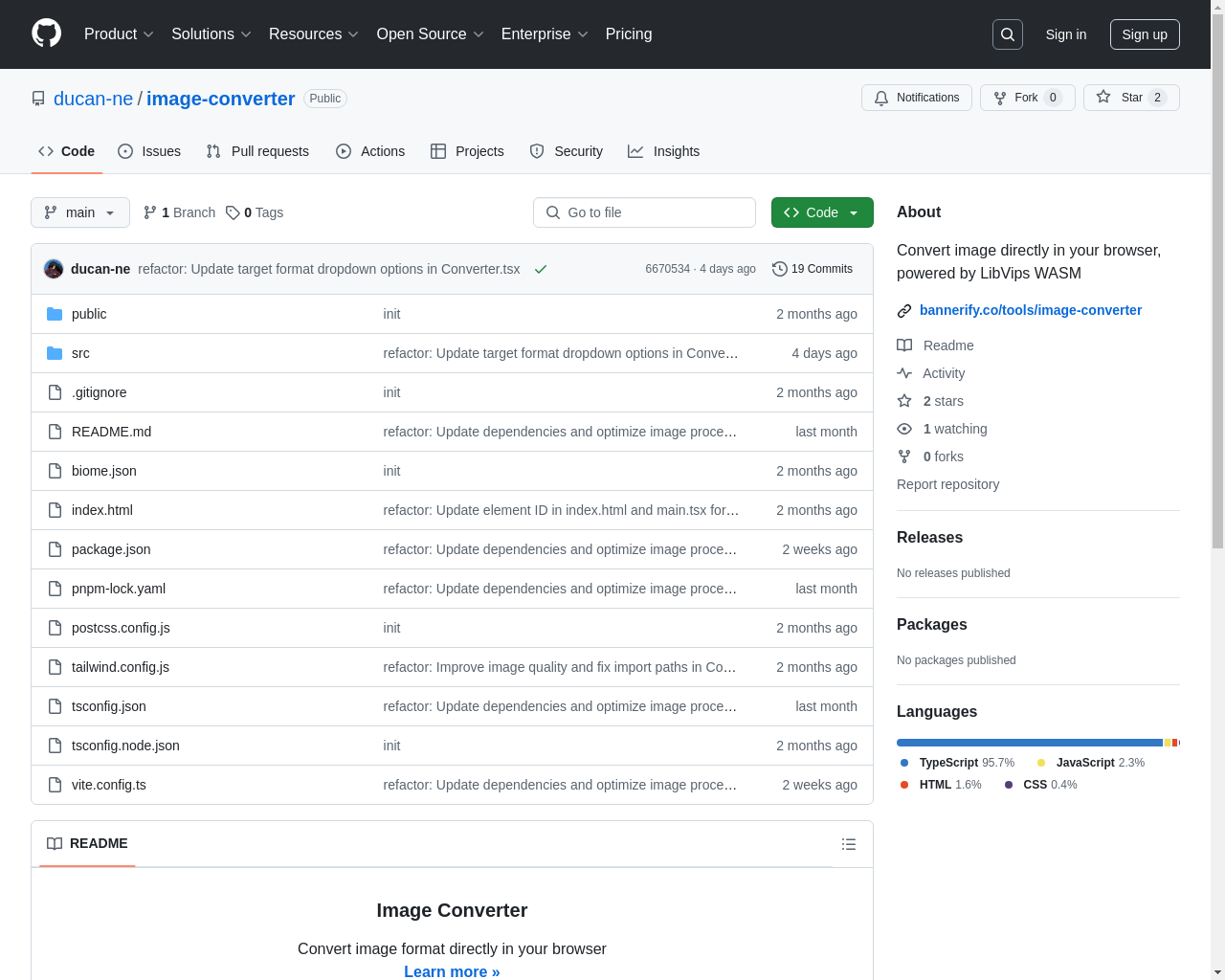Click the Sign in link

tap(1066, 34)
